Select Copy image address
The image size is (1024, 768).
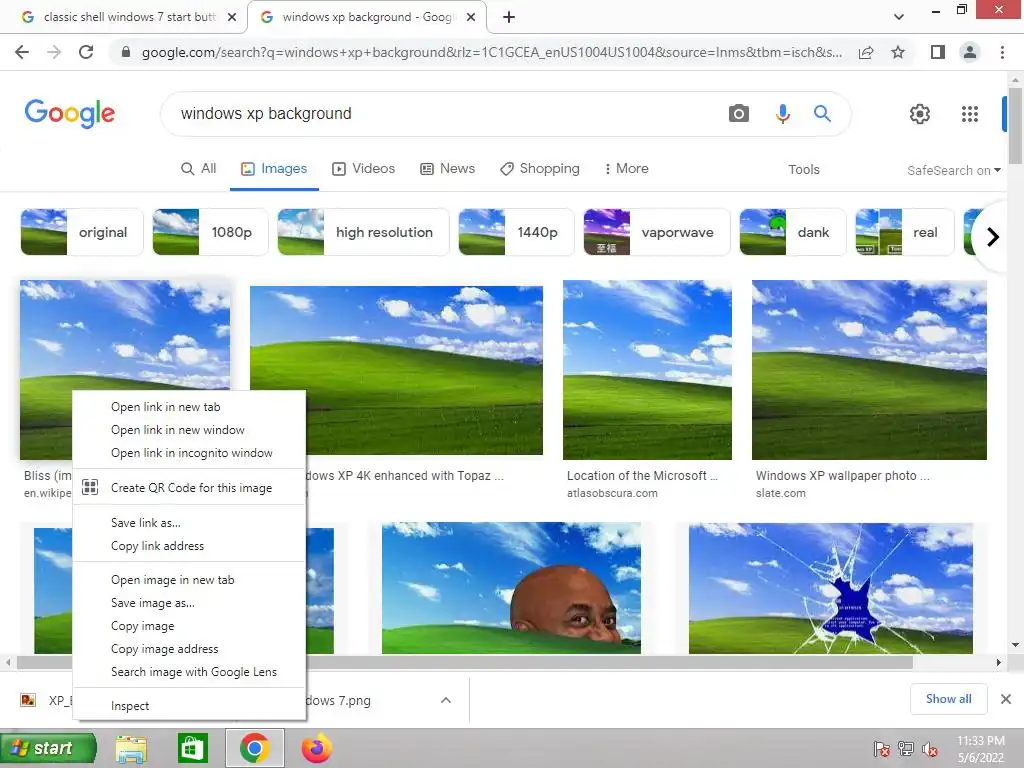tap(189, 648)
